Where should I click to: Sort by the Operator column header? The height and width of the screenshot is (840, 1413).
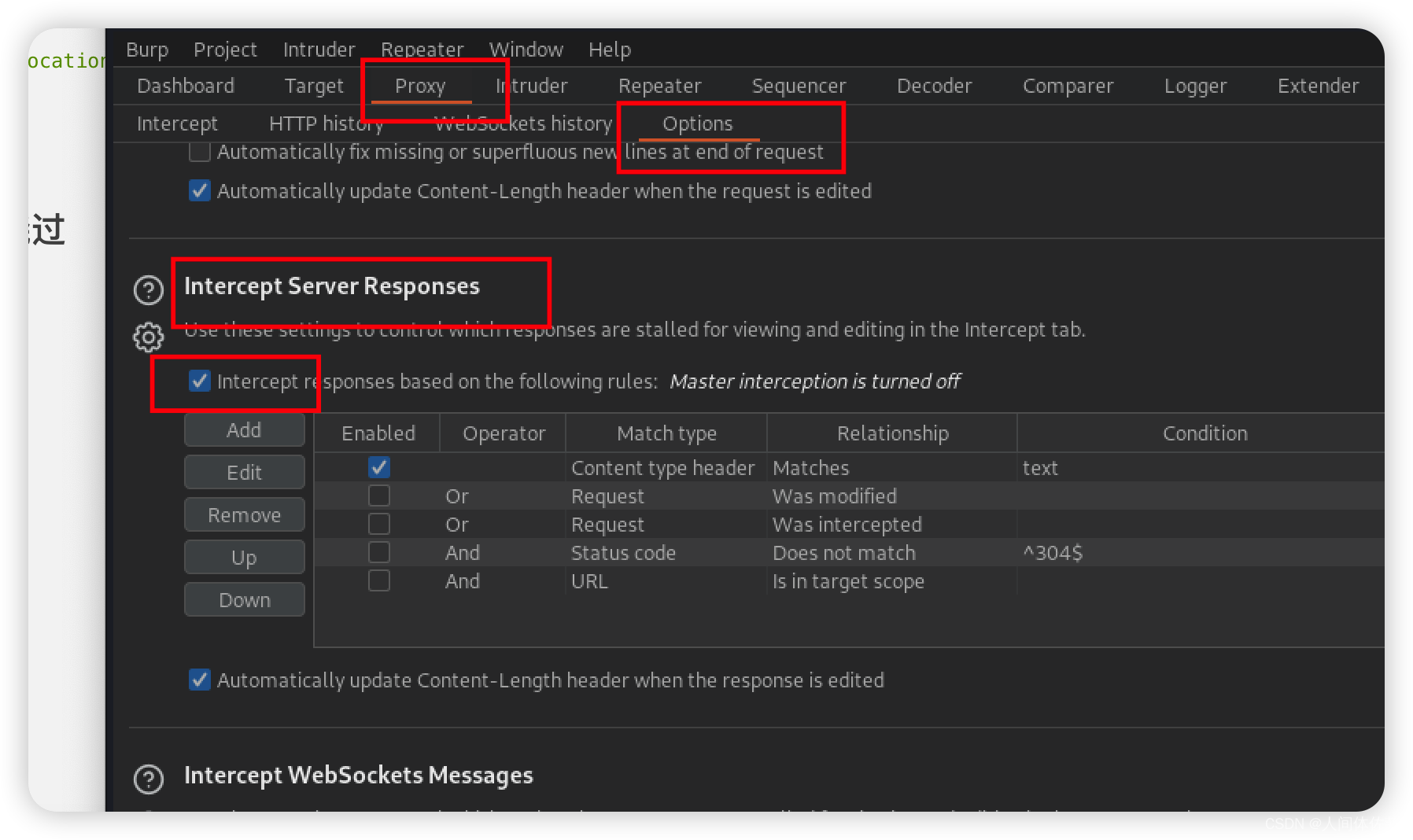pyautogui.click(x=504, y=433)
